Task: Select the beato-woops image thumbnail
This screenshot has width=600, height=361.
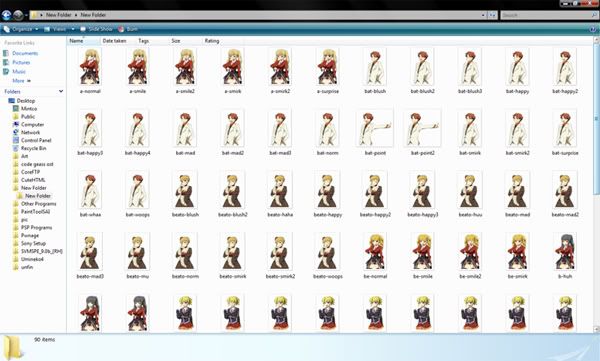Action: point(328,252)
